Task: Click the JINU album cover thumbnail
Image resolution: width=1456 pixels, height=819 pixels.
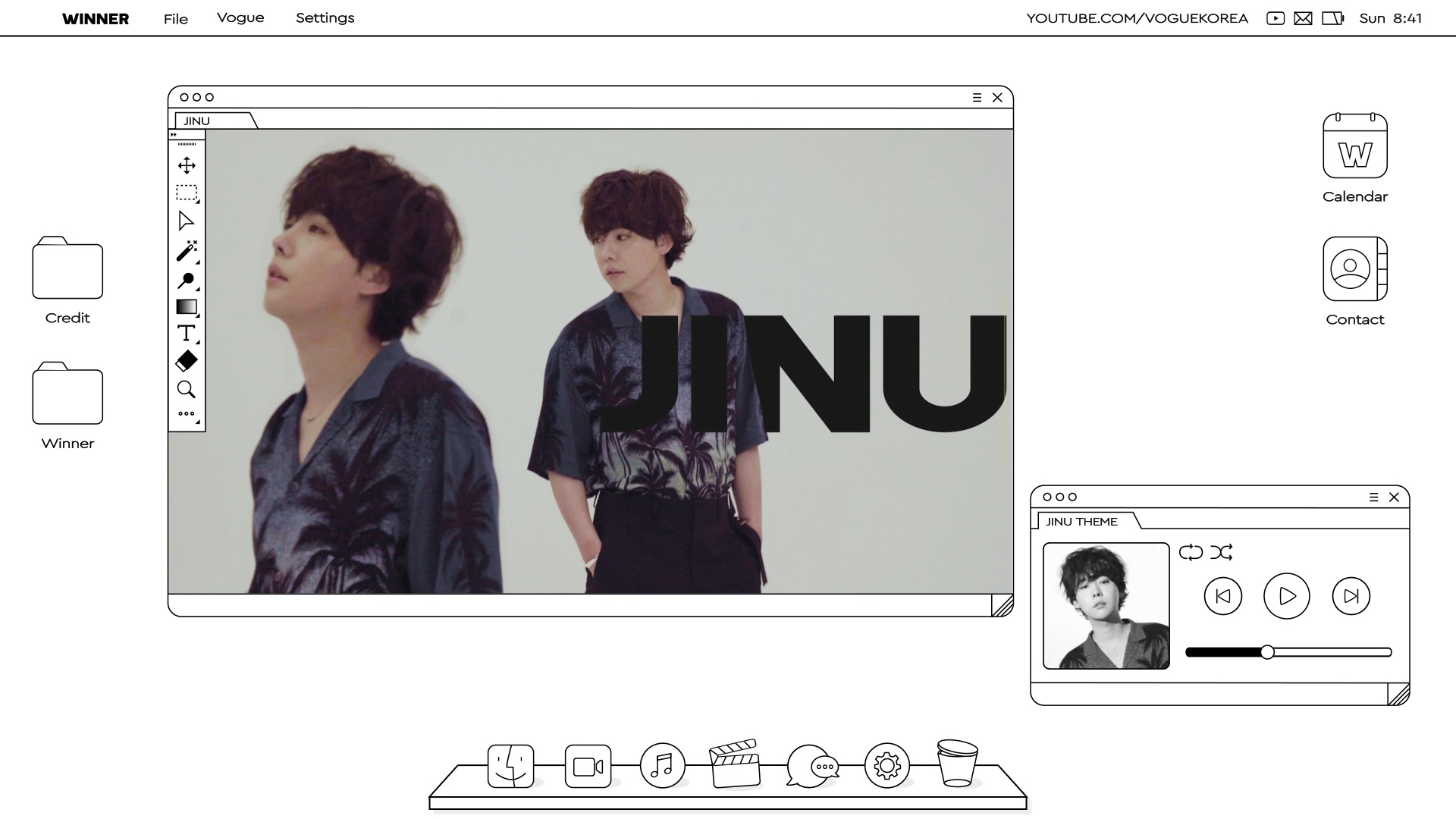Action: 1106,605
